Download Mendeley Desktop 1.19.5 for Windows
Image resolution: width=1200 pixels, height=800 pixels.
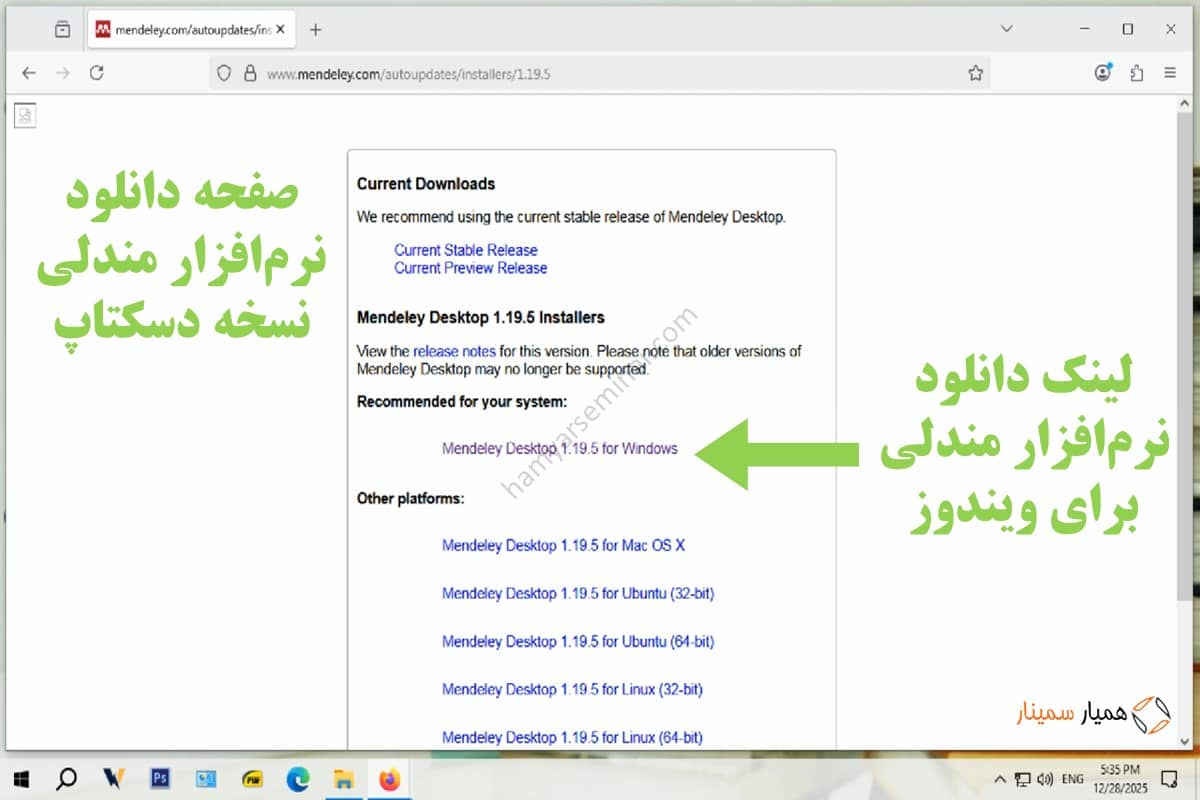pyautogui.click(x=560, y=449)
